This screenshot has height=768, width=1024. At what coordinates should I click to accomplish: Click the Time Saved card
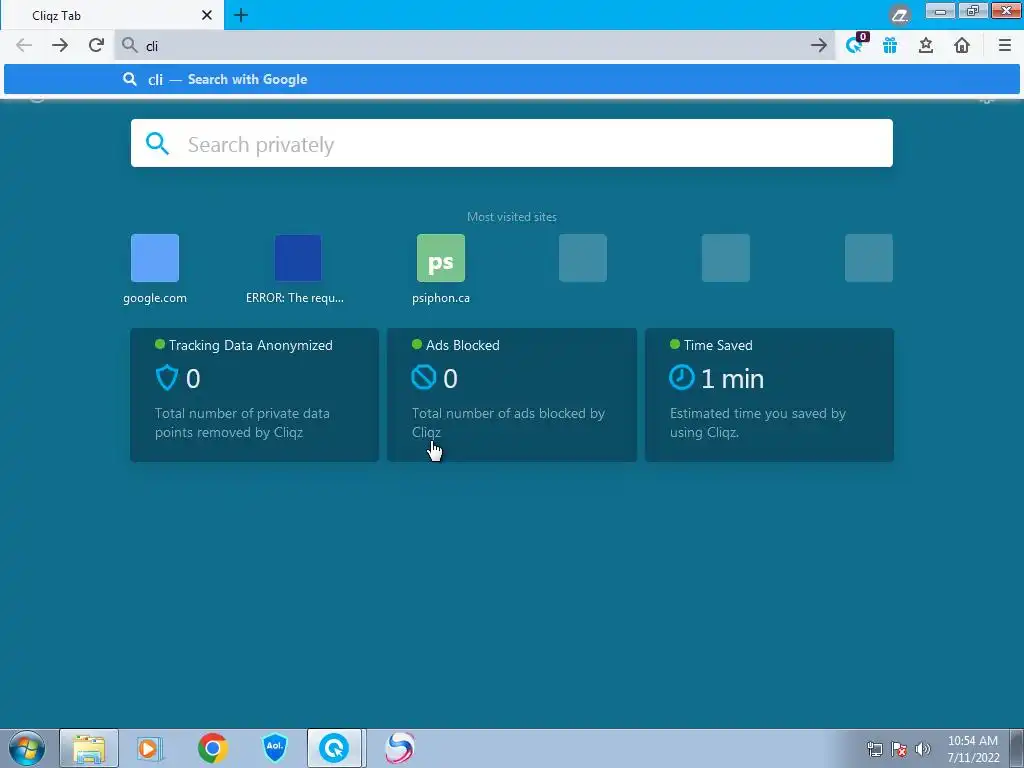point(769,395)
